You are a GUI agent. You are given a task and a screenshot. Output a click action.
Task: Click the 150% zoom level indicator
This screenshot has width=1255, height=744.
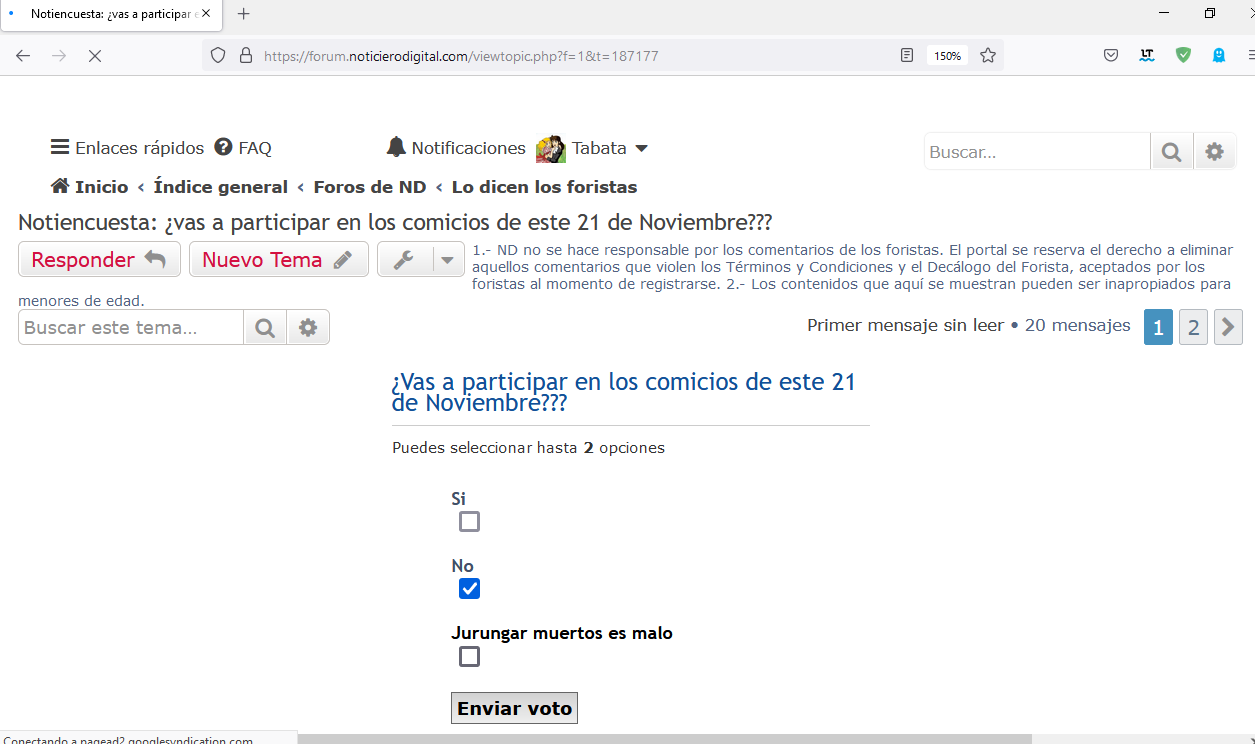click(947, 56)
